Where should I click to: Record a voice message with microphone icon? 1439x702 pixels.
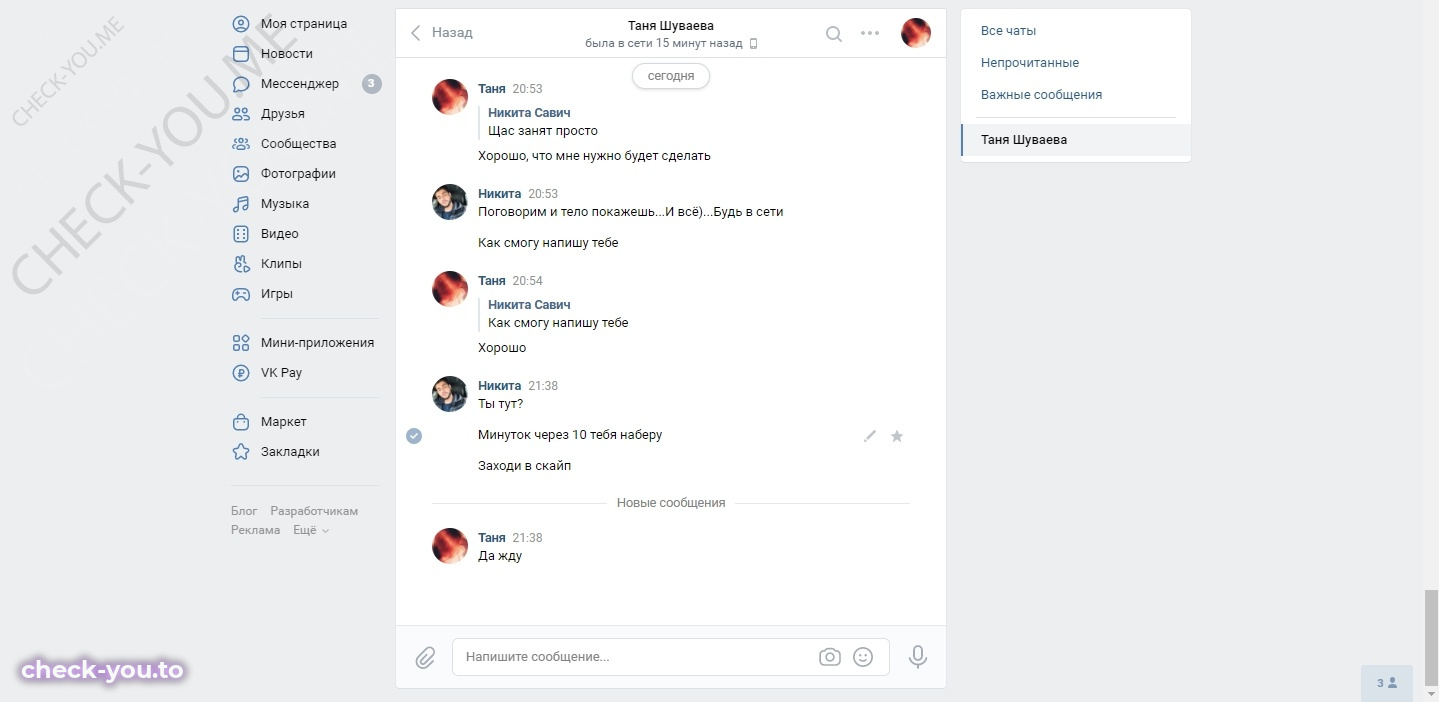tap(918, 657)
